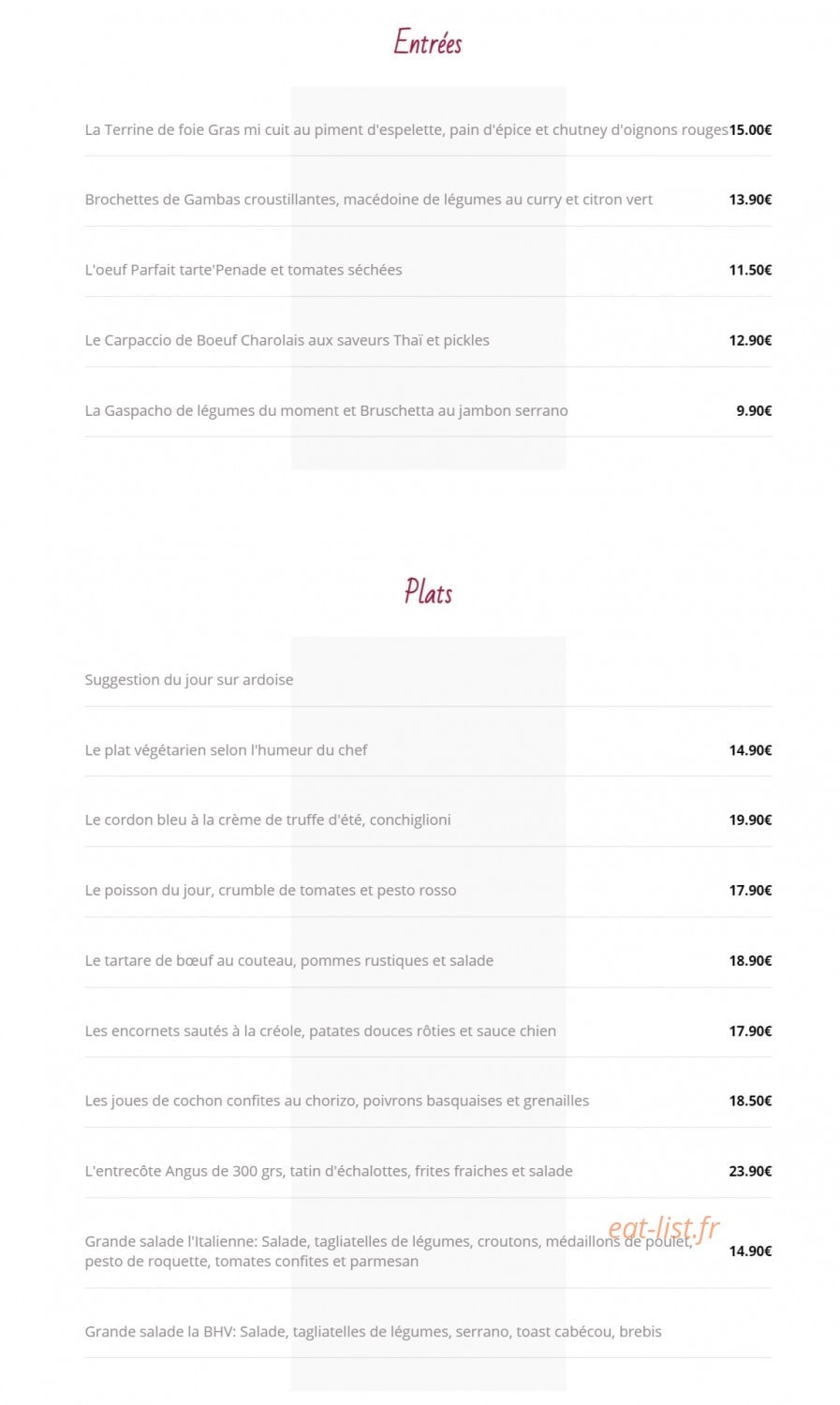Click Grande salade l'Italienne description
Viewport: 840px width, 1405px height.
click(x=389, y=1251)
